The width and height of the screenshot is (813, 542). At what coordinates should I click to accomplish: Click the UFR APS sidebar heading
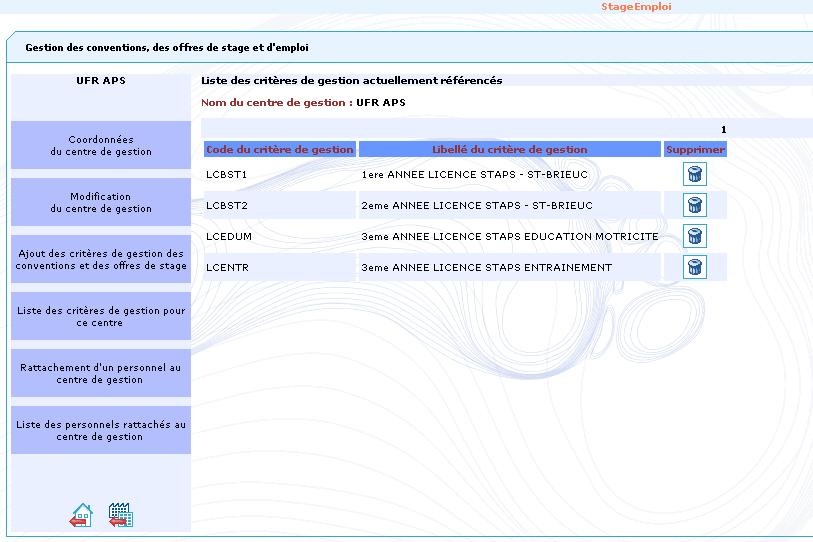coord(101,81)
